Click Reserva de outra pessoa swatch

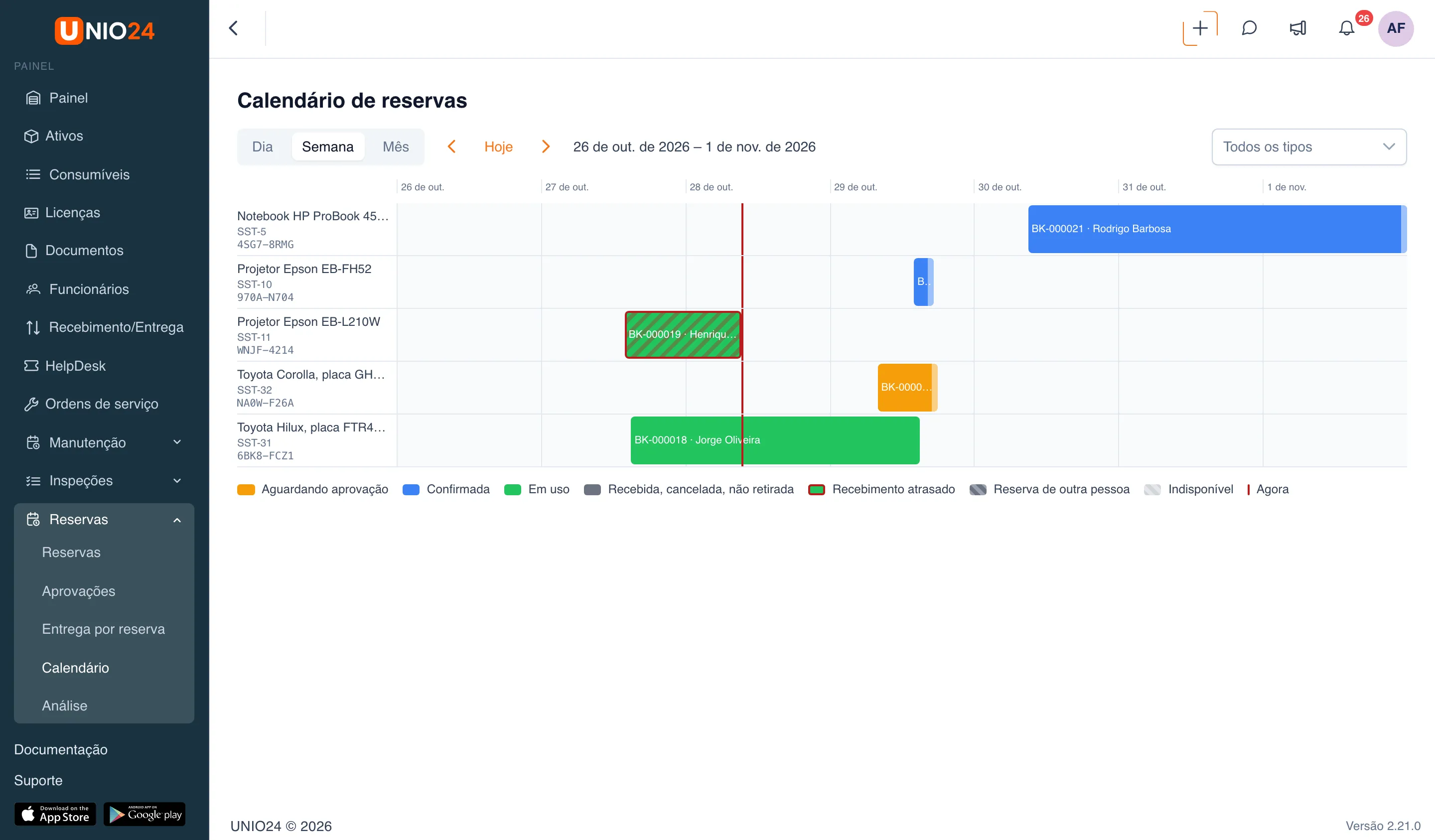(x=978, y=490)
